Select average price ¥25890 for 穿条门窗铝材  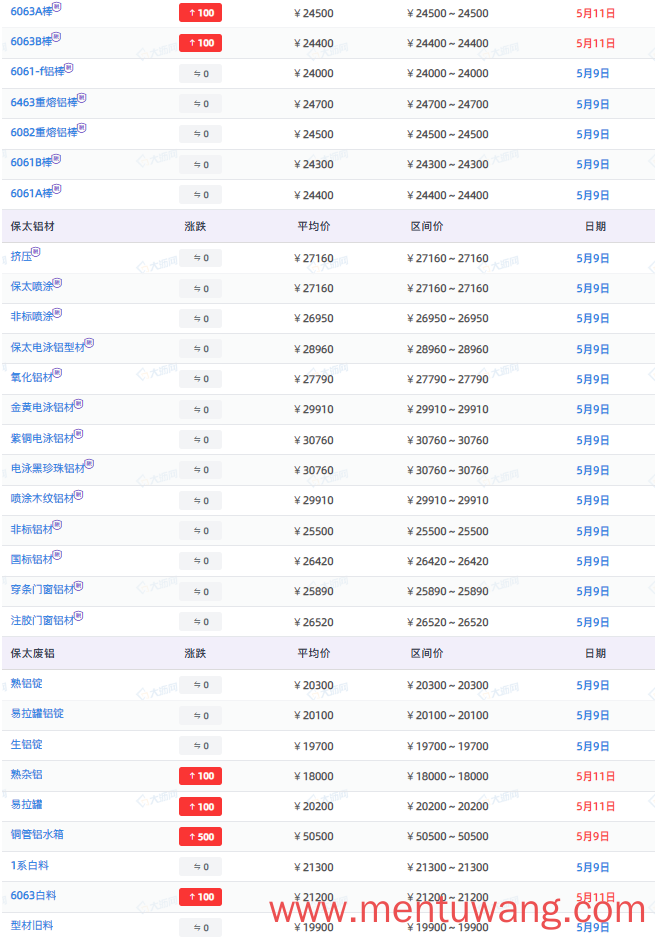(314, 591)
